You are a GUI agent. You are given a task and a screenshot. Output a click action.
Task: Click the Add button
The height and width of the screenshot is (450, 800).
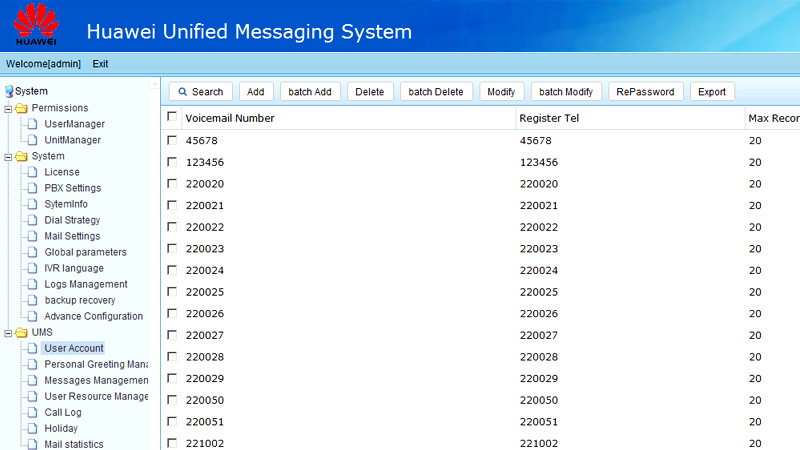[256, 92]
